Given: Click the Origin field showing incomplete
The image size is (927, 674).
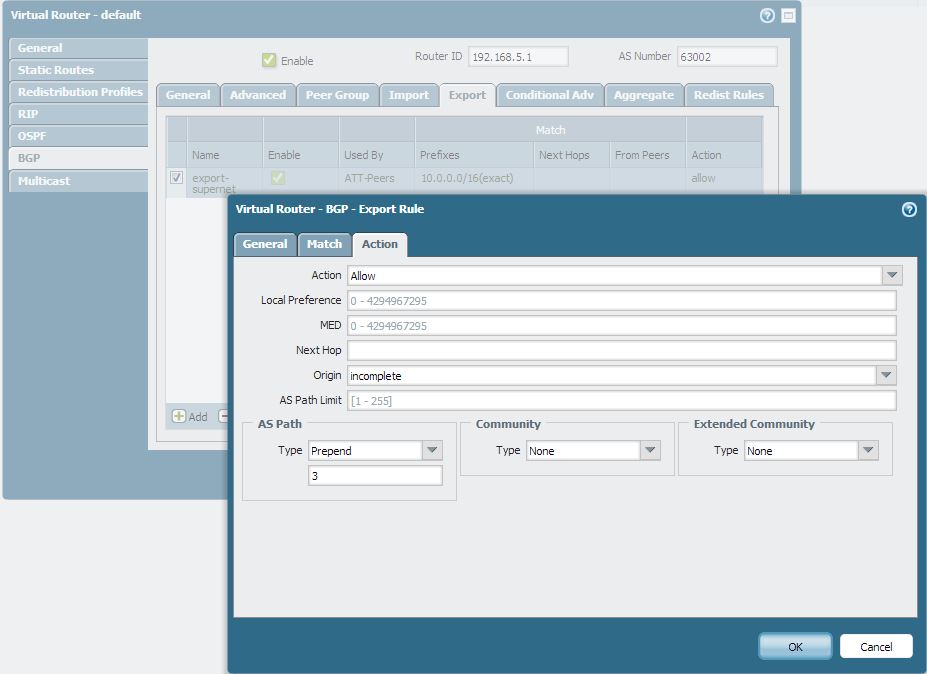Looking at the screenshot, I should tap(612, 375).
